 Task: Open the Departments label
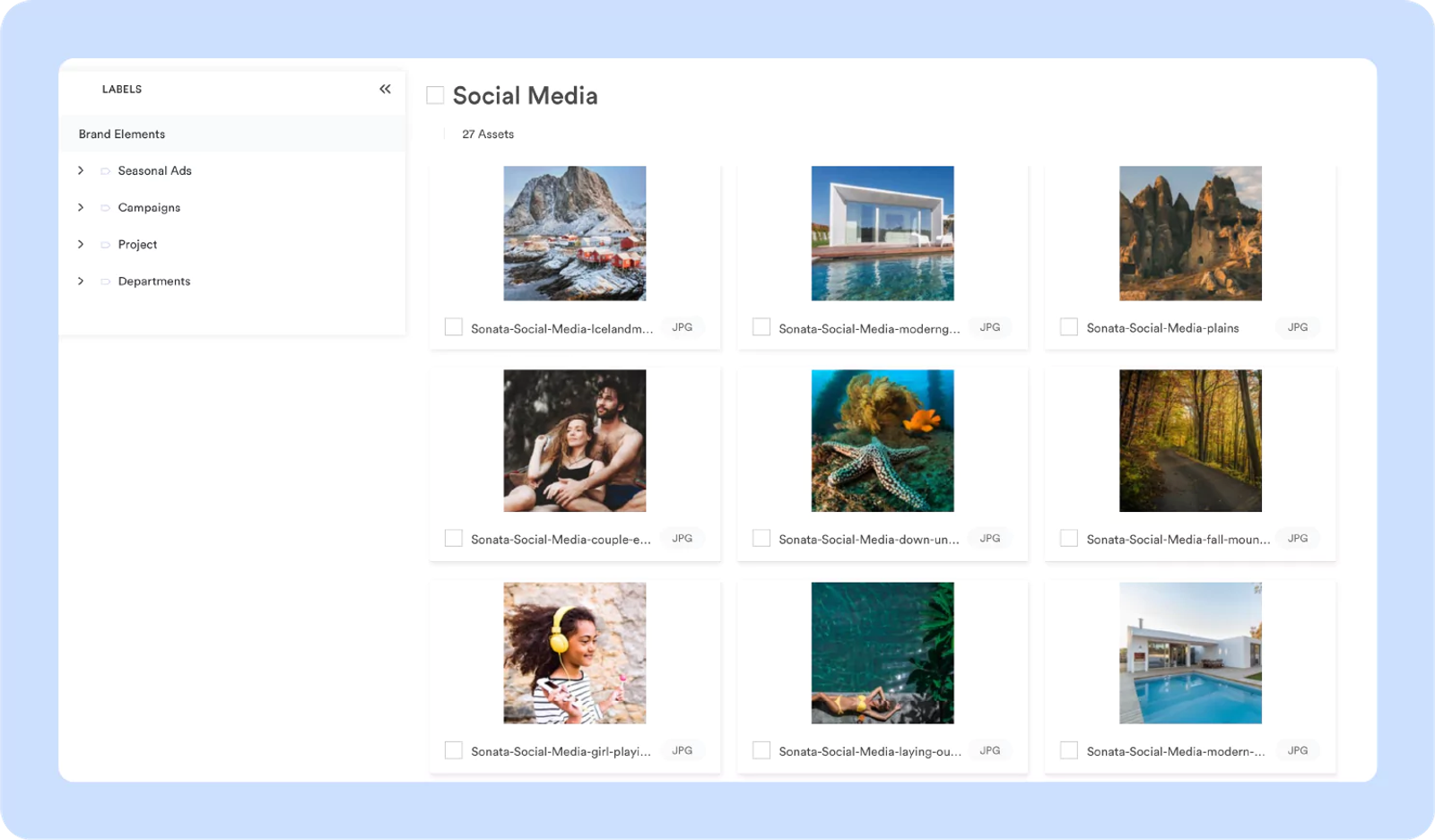point(154,281)
